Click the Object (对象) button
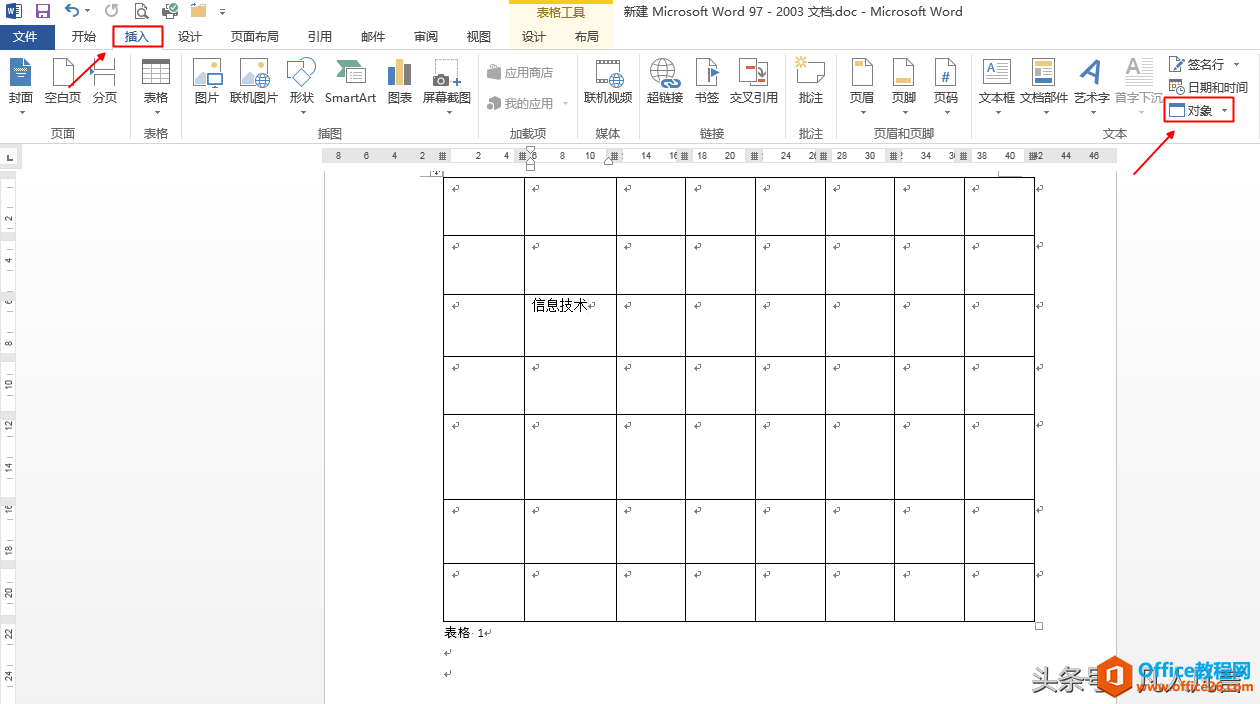 1191,111
